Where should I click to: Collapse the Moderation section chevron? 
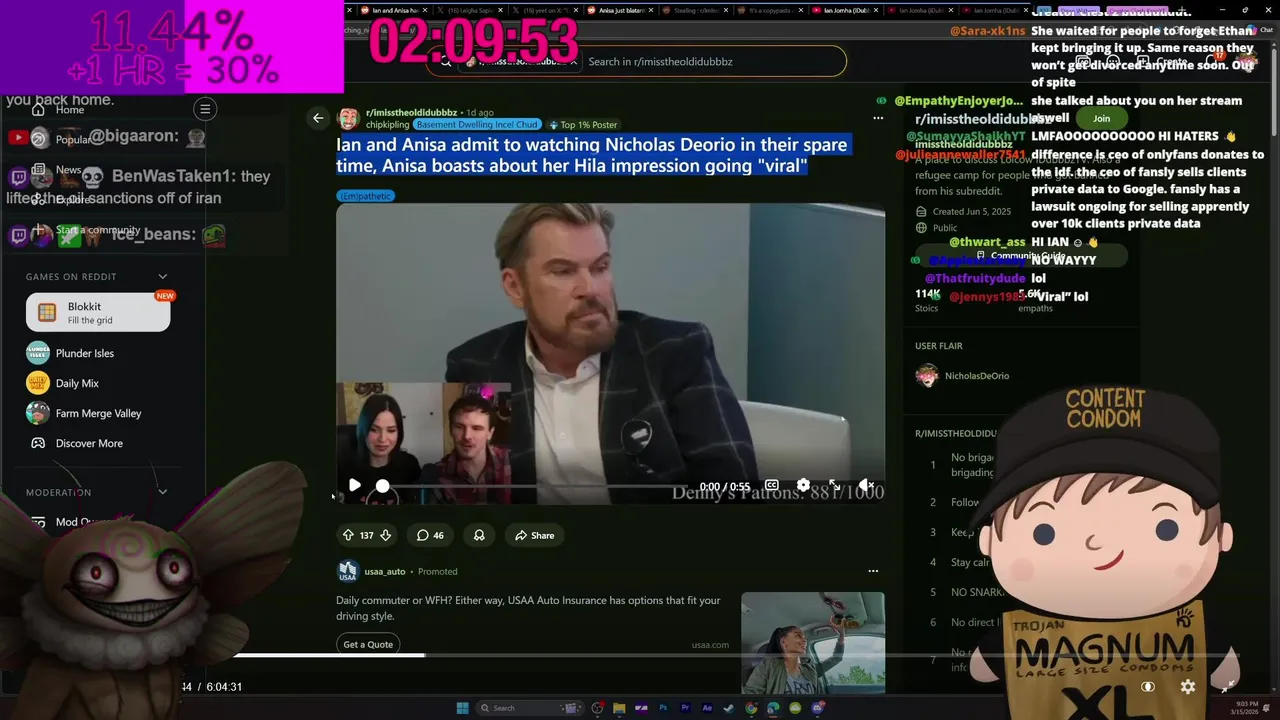pos(162,492)
